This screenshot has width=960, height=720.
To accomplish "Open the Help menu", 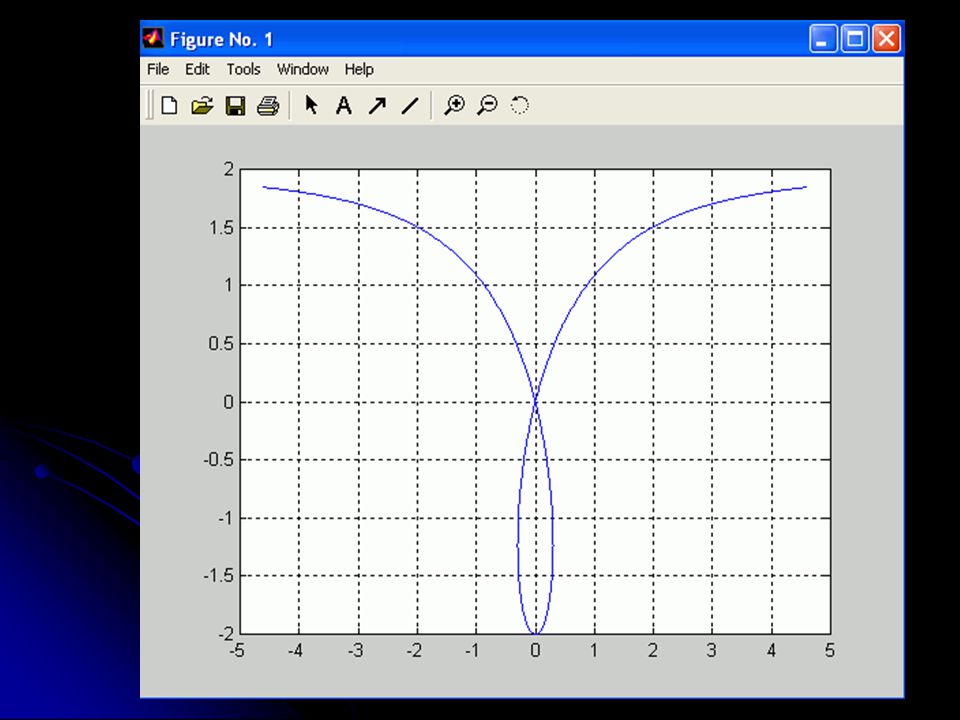I will 359,69.
